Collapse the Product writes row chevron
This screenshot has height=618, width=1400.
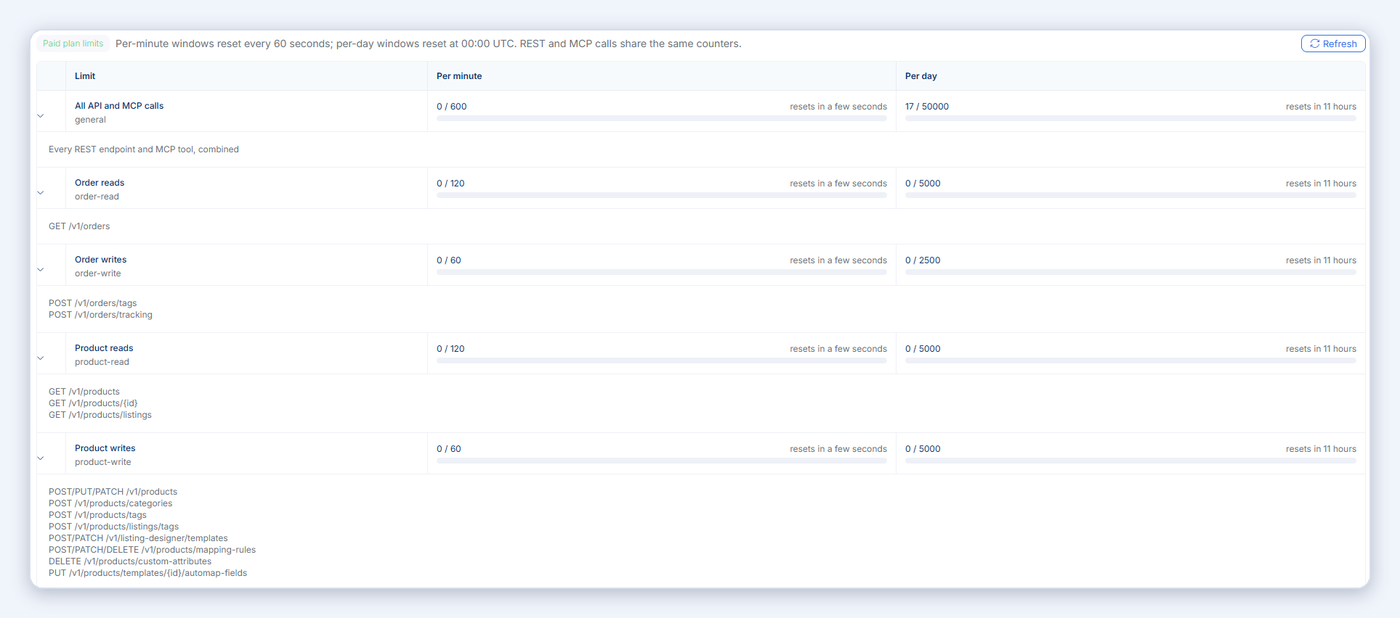pyautogui.click(x=41, y=458)
